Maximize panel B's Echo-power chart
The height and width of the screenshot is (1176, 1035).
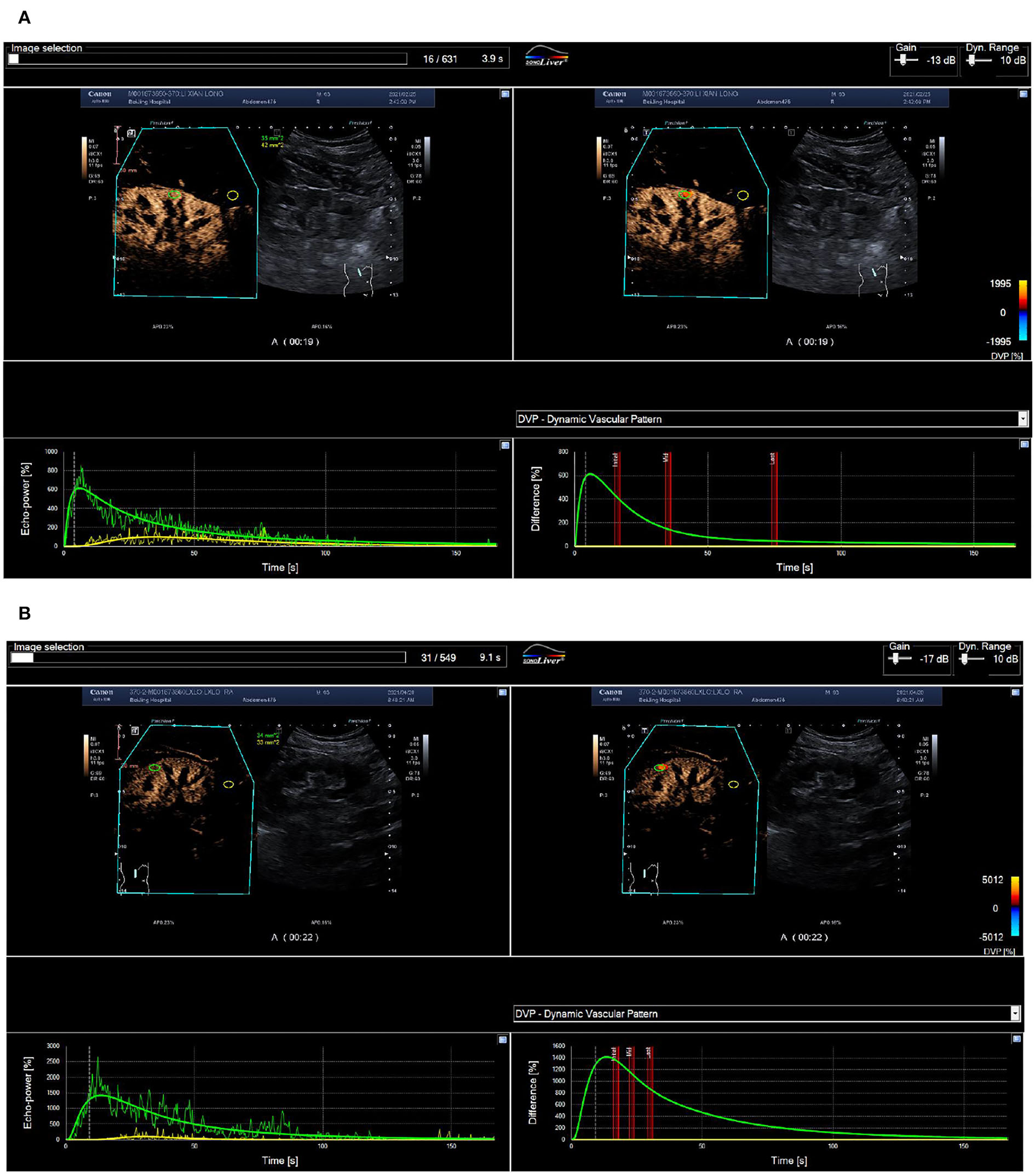tap(502, 1039)
